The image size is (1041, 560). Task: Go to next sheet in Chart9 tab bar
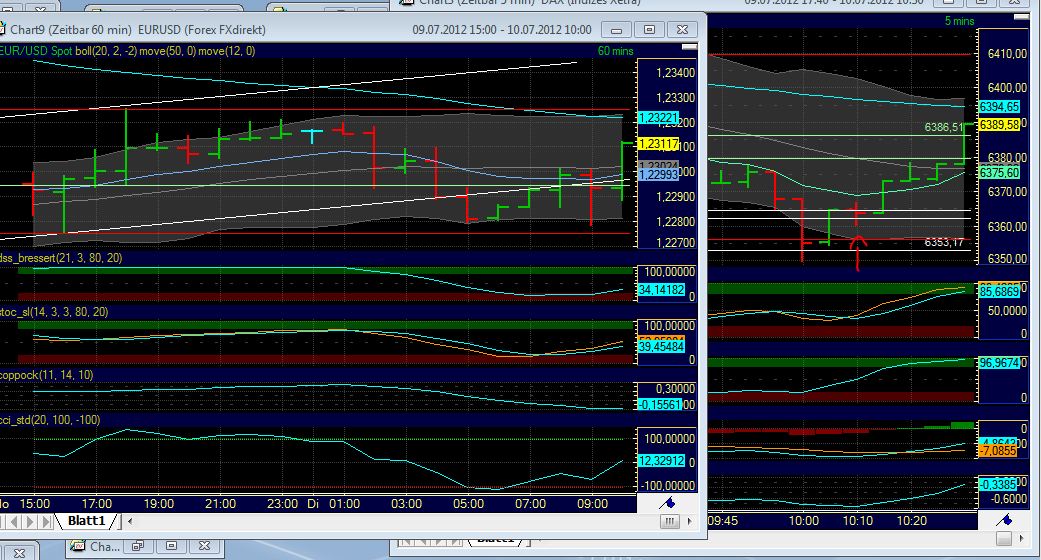coord(30,521)
